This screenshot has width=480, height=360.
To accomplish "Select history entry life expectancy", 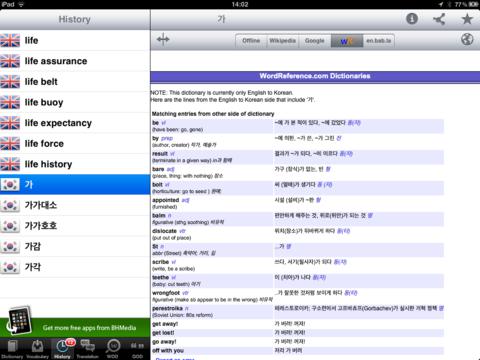I will [75, 123].
